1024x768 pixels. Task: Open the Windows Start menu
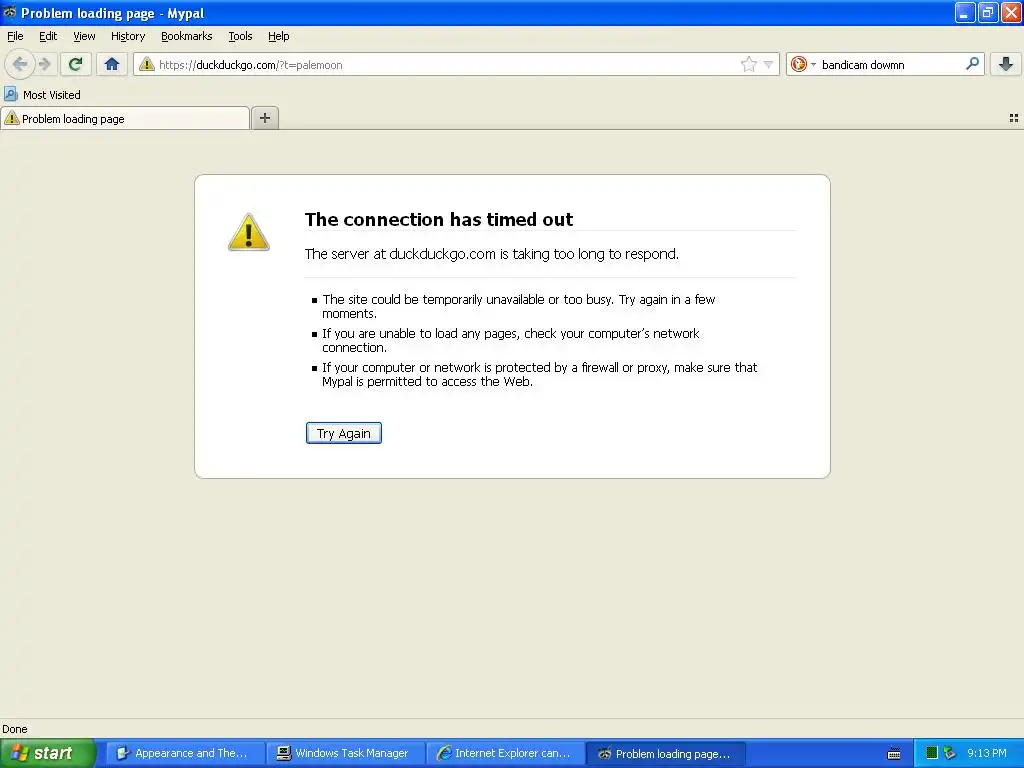(x=48, y=753)
